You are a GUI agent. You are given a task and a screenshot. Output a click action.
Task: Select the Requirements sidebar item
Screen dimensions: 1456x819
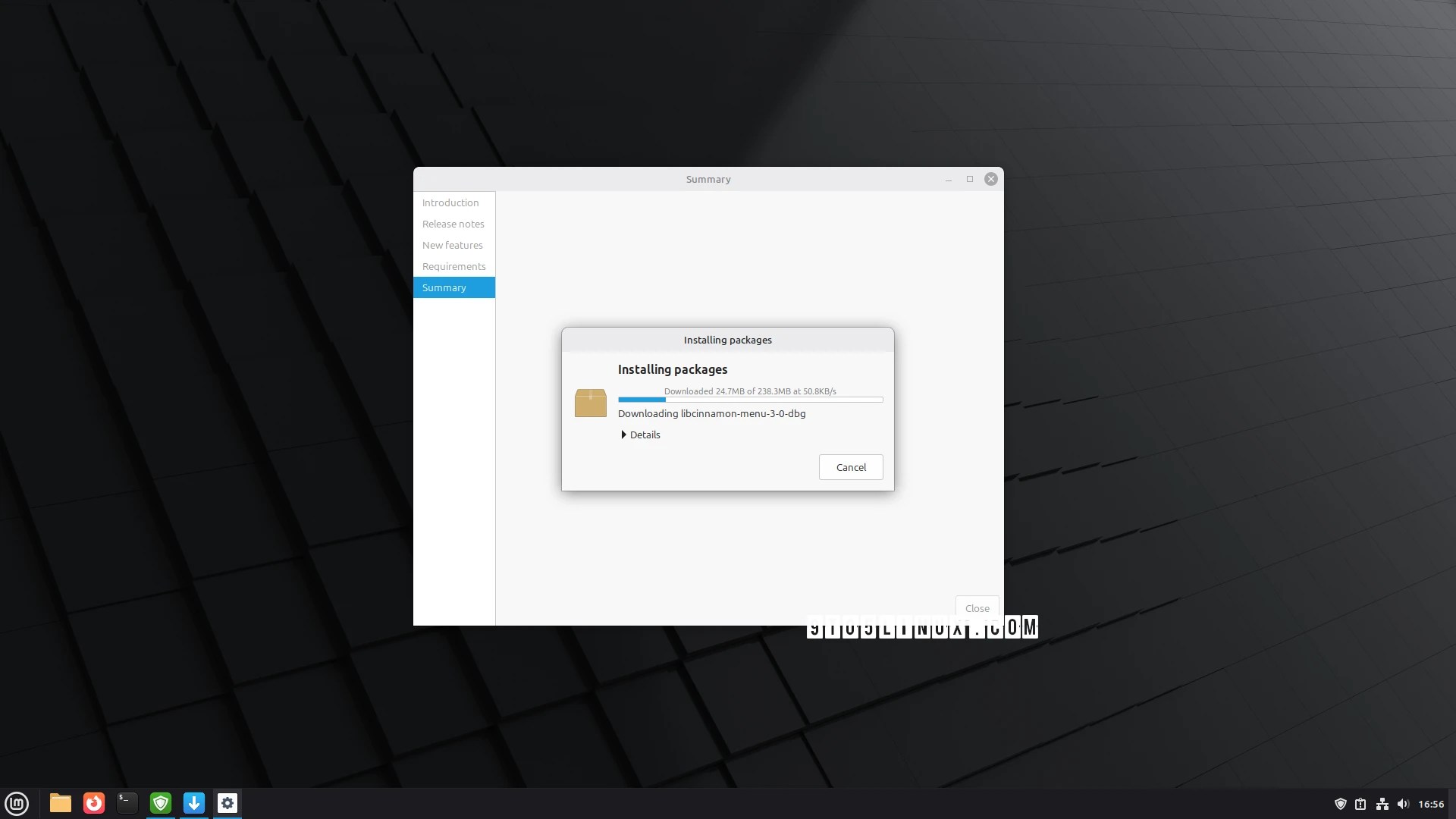(453, 266)
